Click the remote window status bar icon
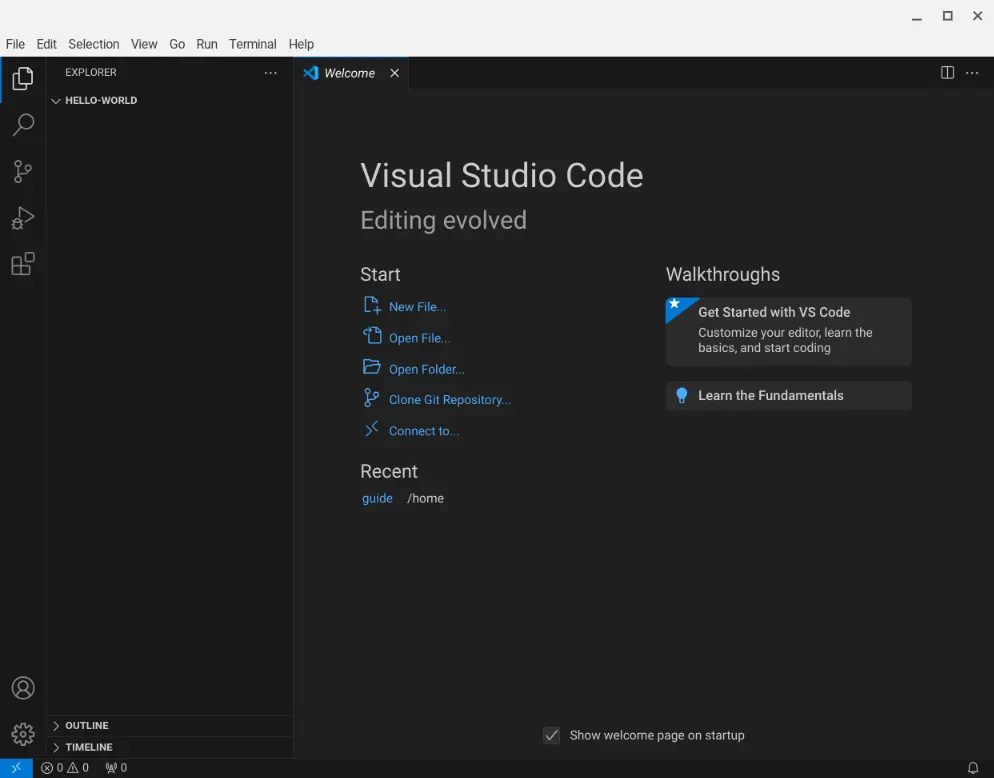 click(16, 768)
